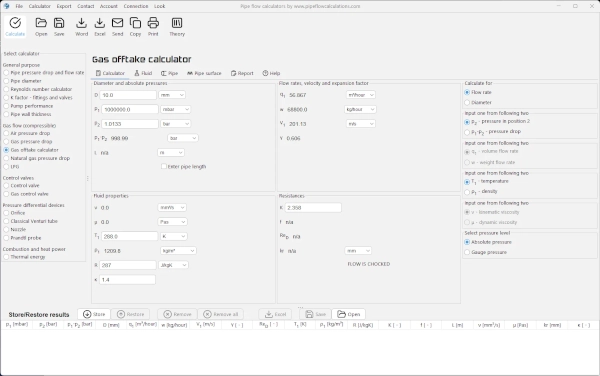This screenshot has width=600, height=376.
Task: Click the Open button in Store/Restore bar
Action: pos(349,314)
